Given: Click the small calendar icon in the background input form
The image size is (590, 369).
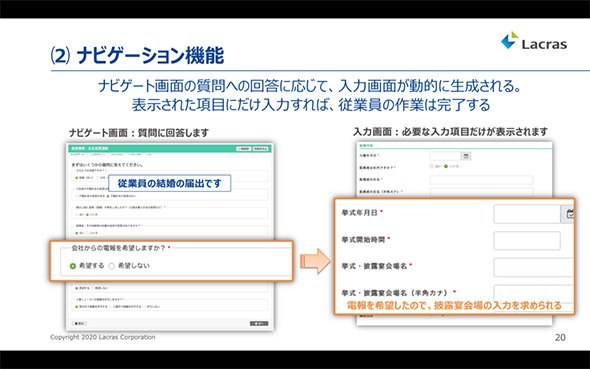Looking at the screenshot, I should [x=466, y=156].
